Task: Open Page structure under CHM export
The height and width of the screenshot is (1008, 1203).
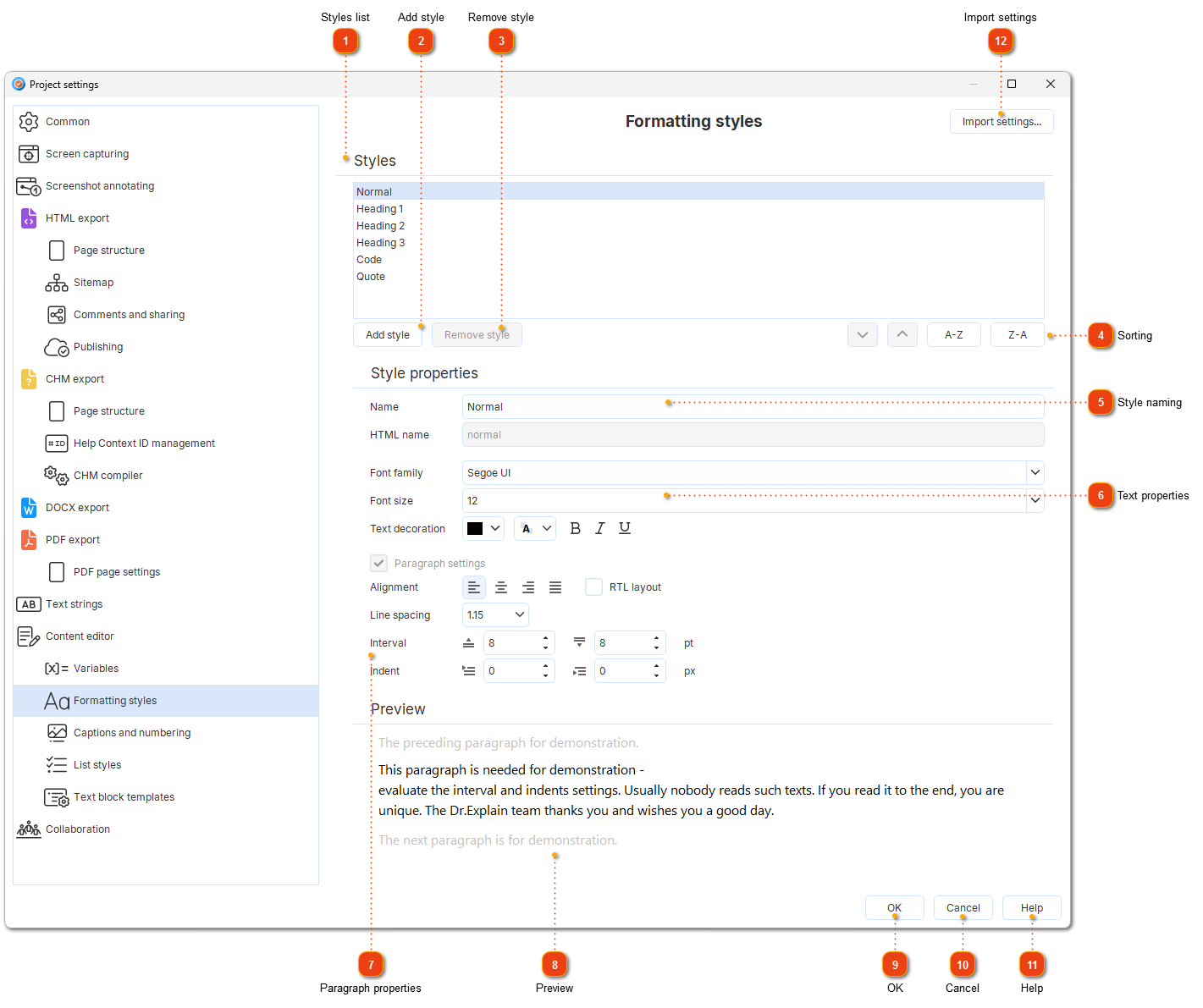Action: tap(166, 411)
